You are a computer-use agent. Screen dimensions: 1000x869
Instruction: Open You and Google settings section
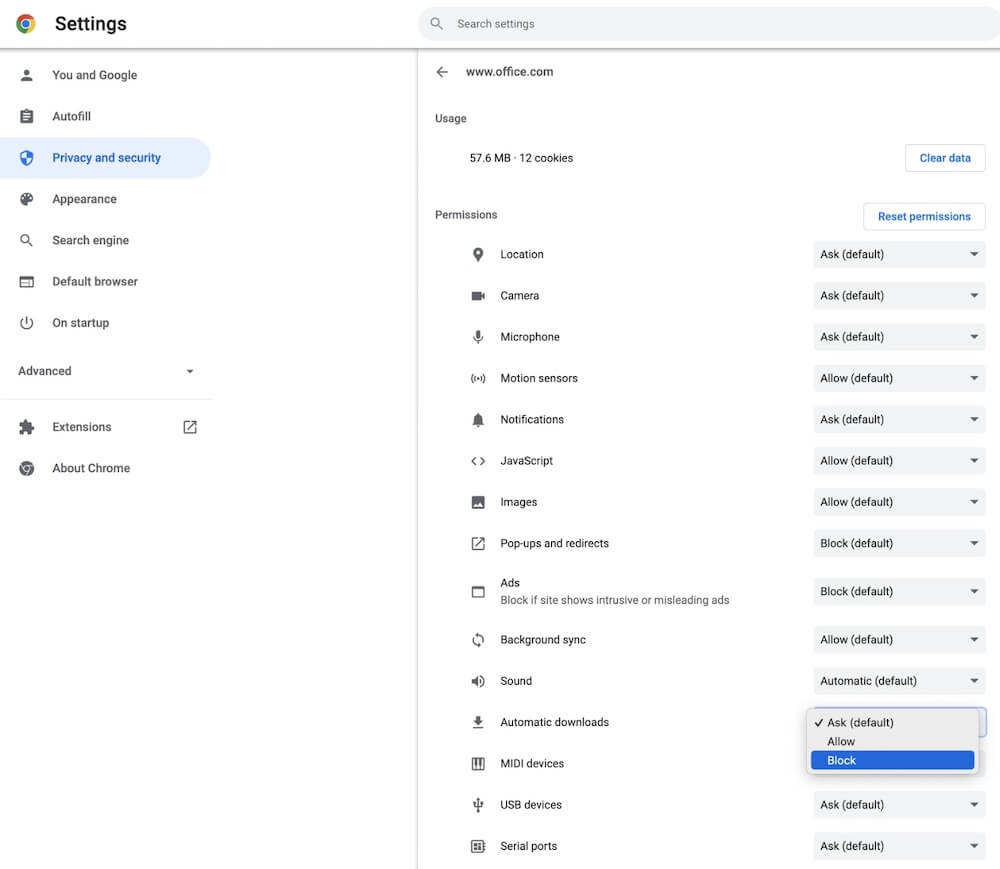(x=105, y=75)
